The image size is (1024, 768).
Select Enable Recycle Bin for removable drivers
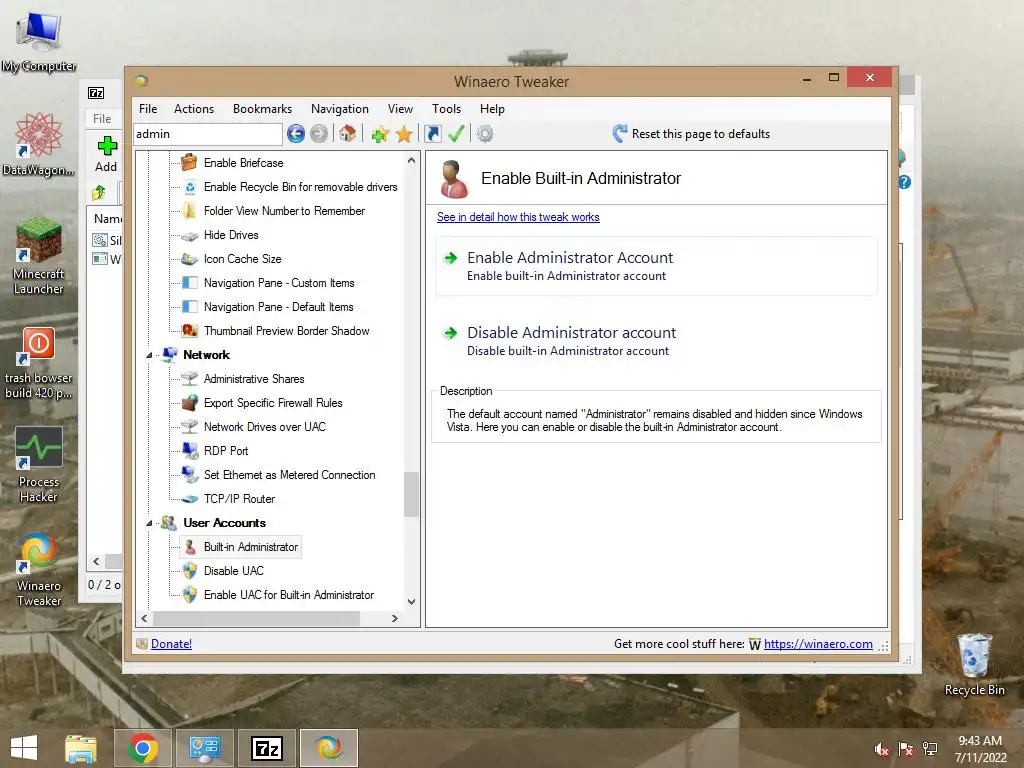click(x=300, y=187)
